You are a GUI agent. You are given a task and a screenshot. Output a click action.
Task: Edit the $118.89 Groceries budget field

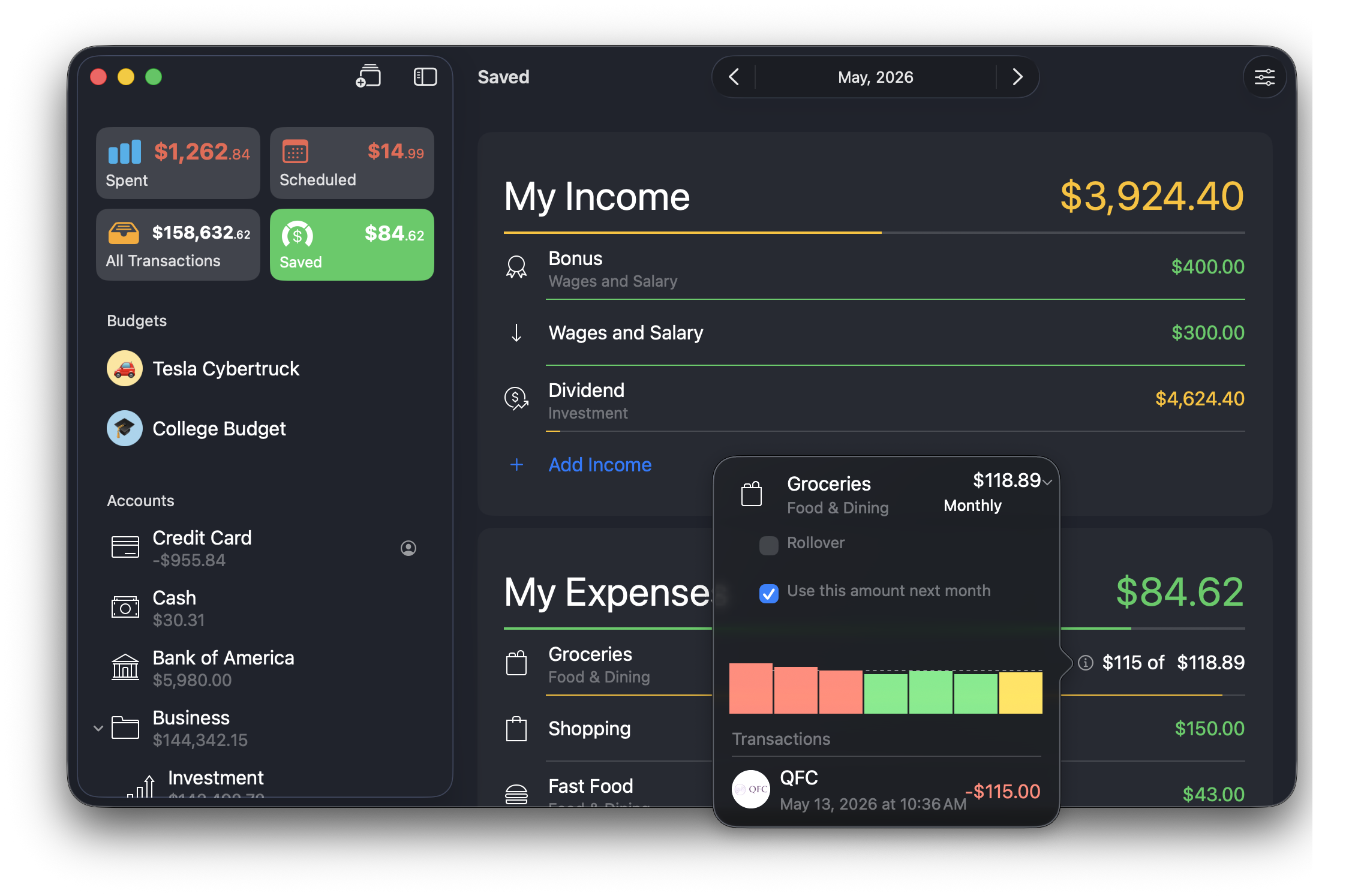pos(1210,663)
